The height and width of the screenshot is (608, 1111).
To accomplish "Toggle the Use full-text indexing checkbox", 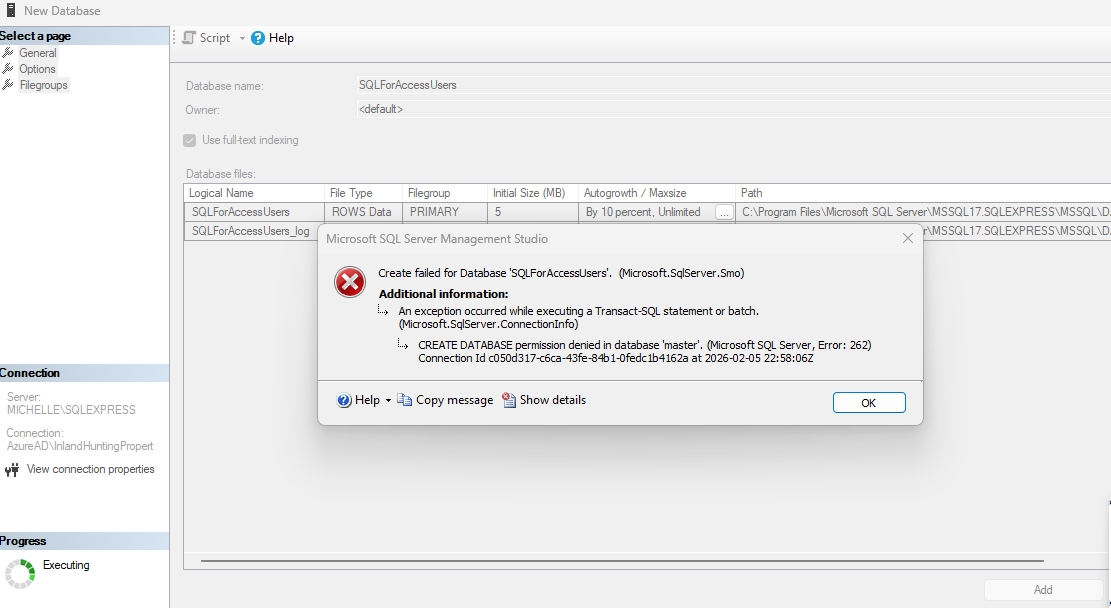I will point(190,140).
